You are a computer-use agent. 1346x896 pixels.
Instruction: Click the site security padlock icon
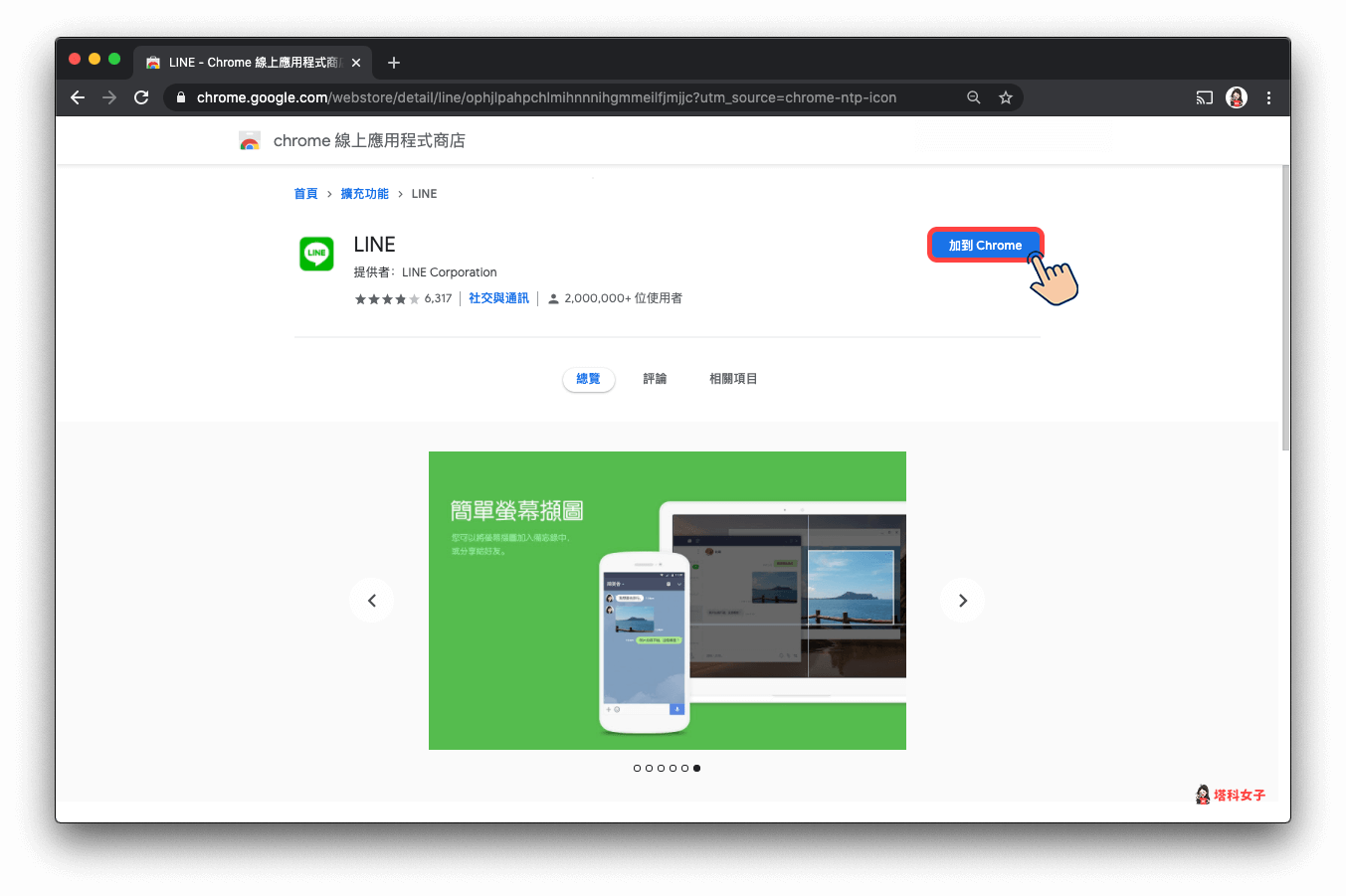pos(179,97)
